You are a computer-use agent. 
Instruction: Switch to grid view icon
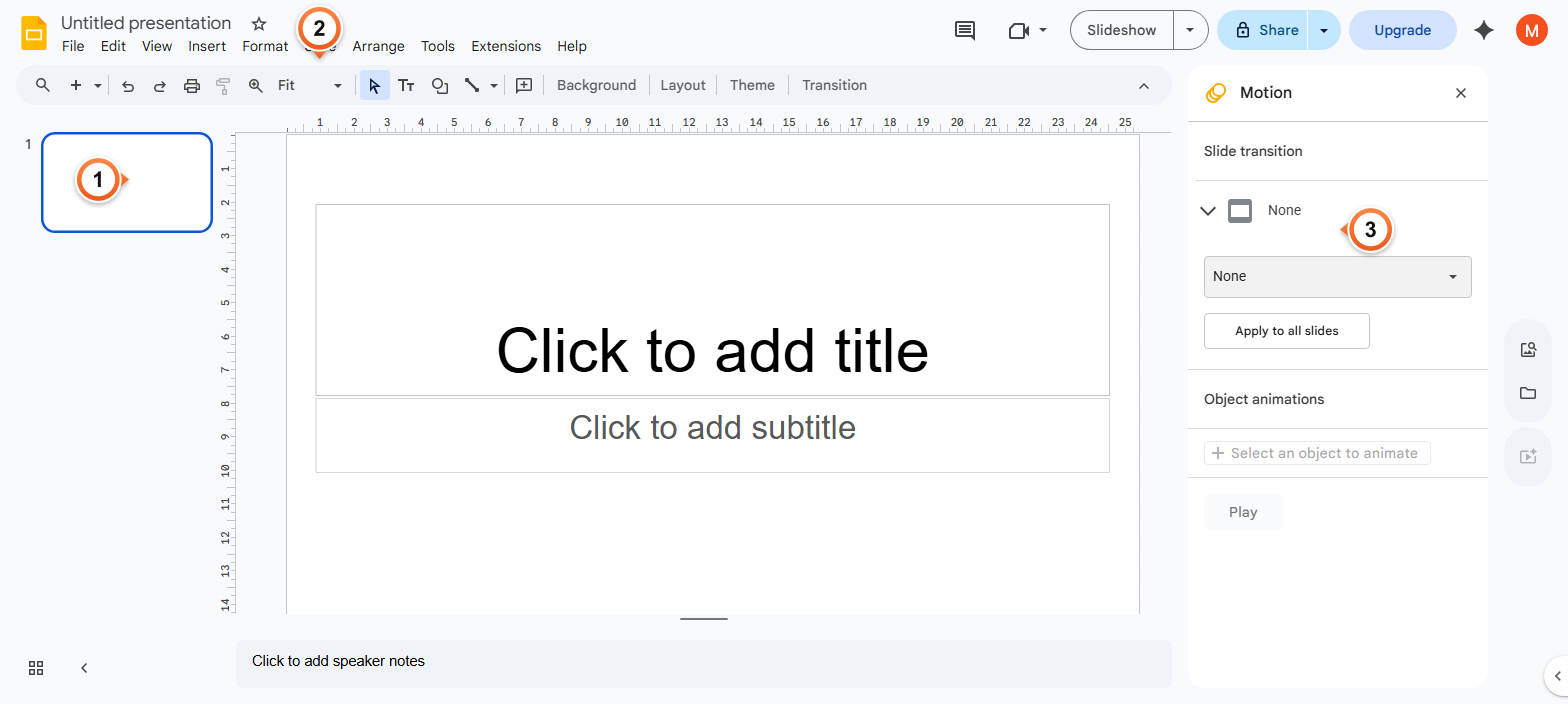coord(36,668)
